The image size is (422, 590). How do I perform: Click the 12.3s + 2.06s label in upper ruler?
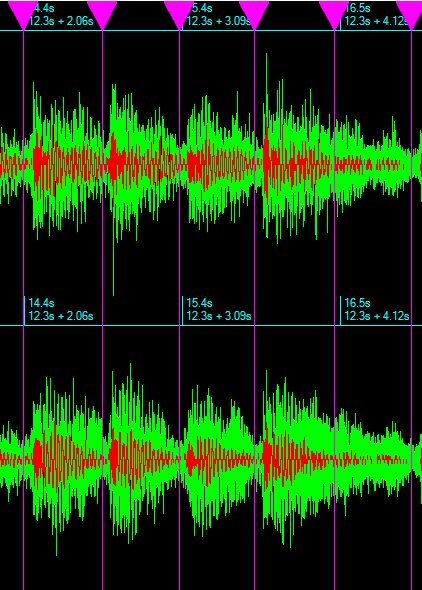tap(61, 21)
